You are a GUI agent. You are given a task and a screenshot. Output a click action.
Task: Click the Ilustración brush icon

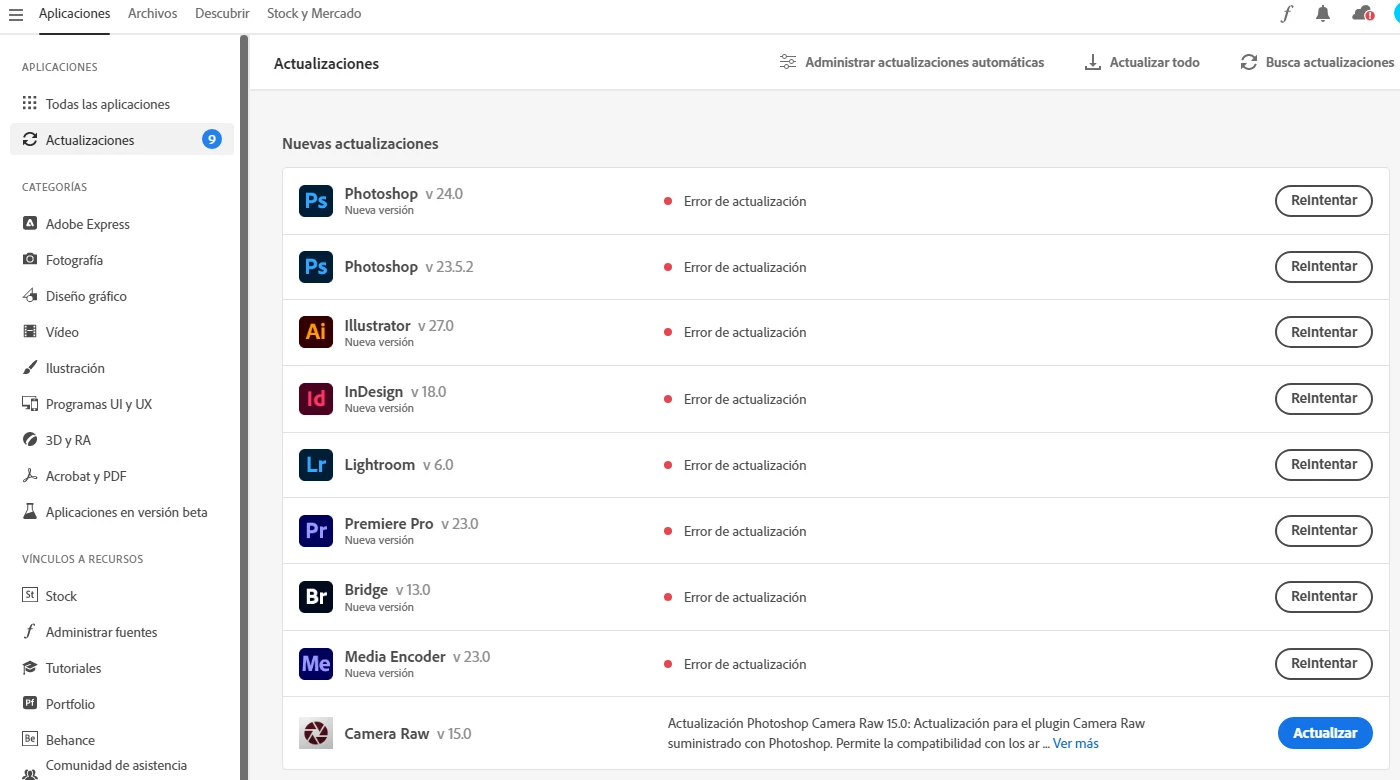(x=29, y=368)
